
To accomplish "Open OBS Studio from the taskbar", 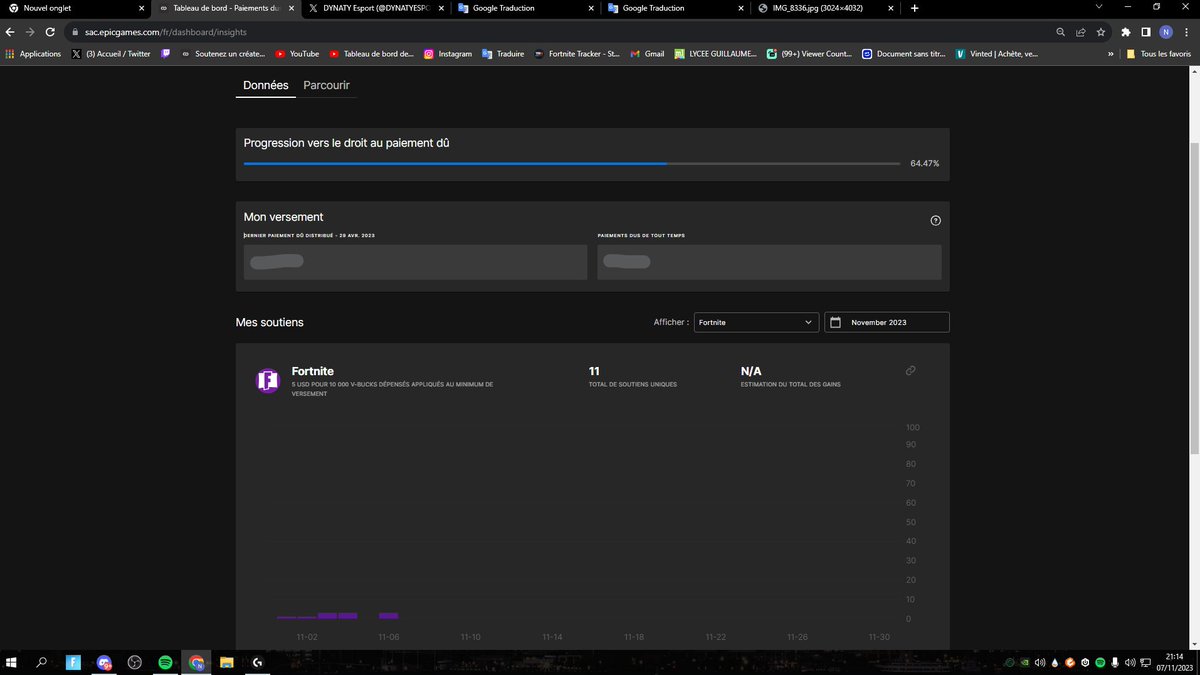I will [135, 662].
